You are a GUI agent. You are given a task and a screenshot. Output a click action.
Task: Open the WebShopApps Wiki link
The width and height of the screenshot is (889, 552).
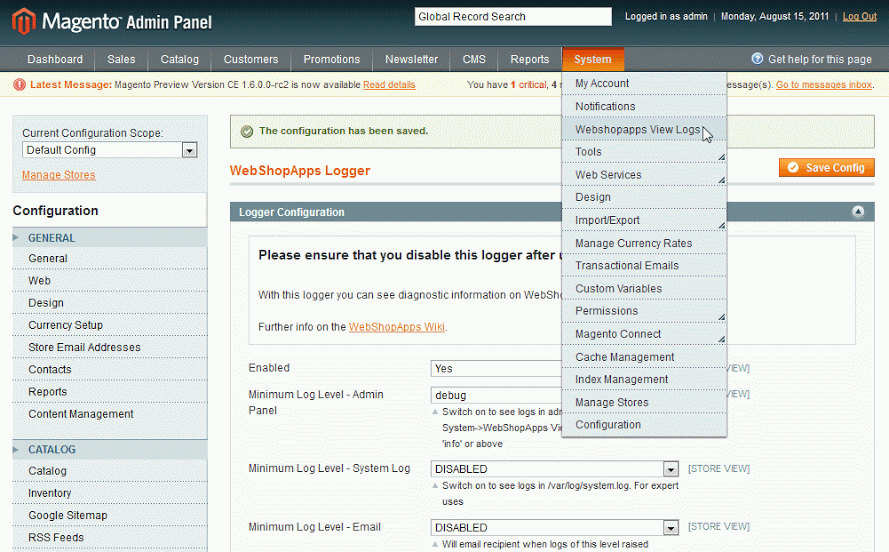click(396, 327)
